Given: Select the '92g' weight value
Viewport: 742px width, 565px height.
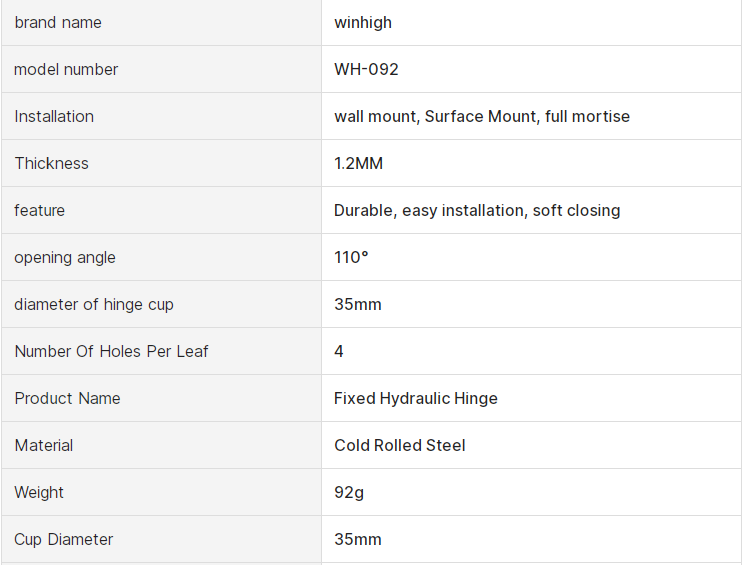Looking at the screenshot, I should click(350, 492).
